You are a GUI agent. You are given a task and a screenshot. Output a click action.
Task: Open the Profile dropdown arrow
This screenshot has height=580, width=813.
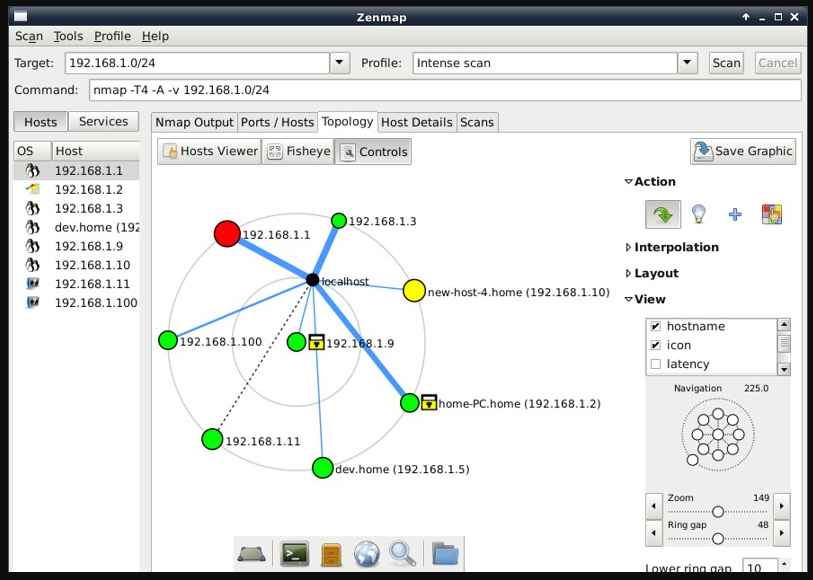coord(687,63)
